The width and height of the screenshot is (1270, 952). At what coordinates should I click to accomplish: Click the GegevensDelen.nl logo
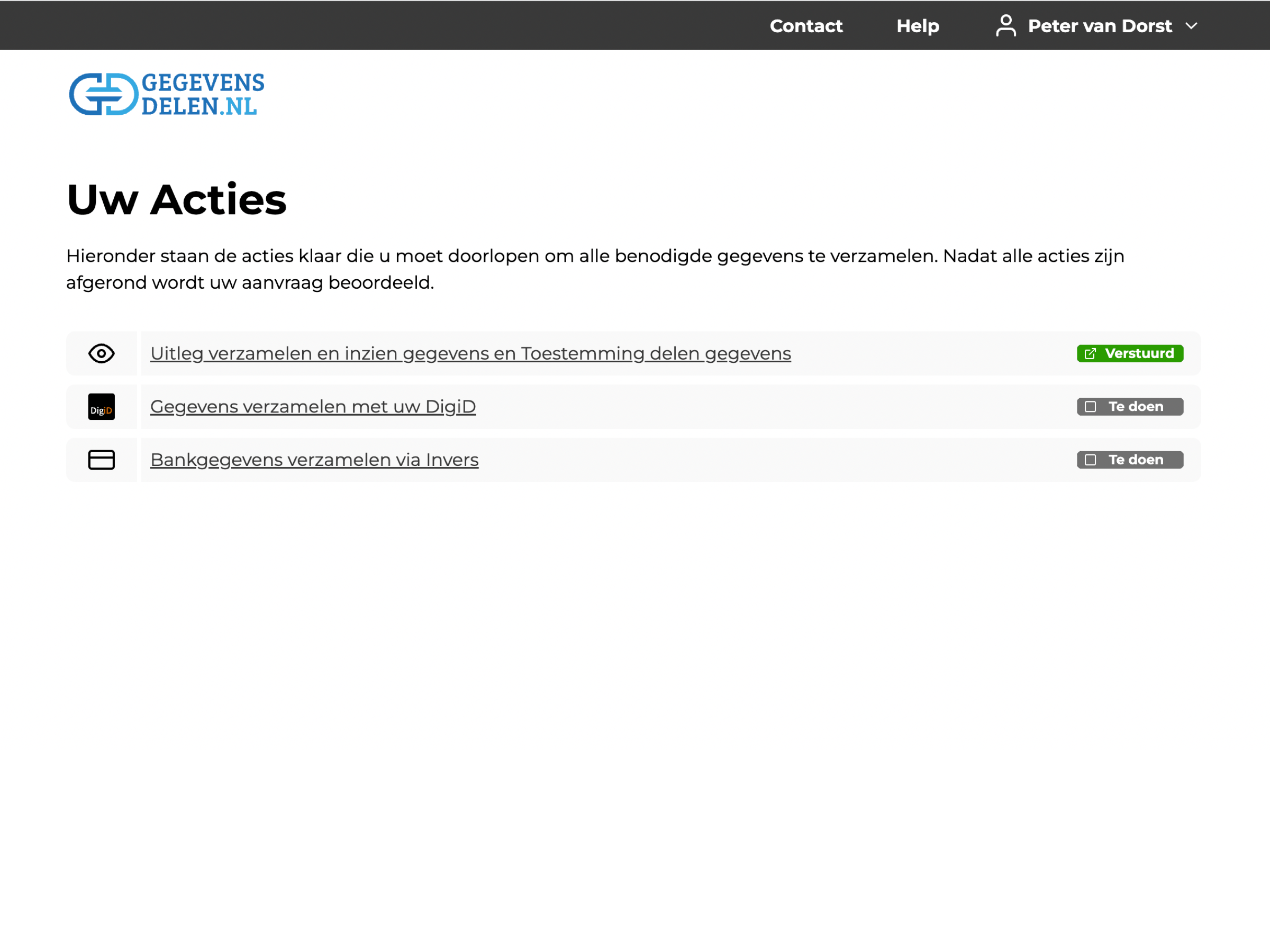(167, 94)
